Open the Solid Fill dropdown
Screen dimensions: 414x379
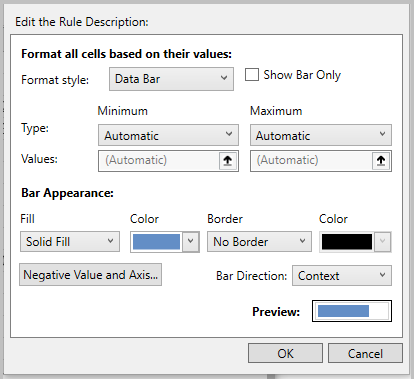coord(70,242)
